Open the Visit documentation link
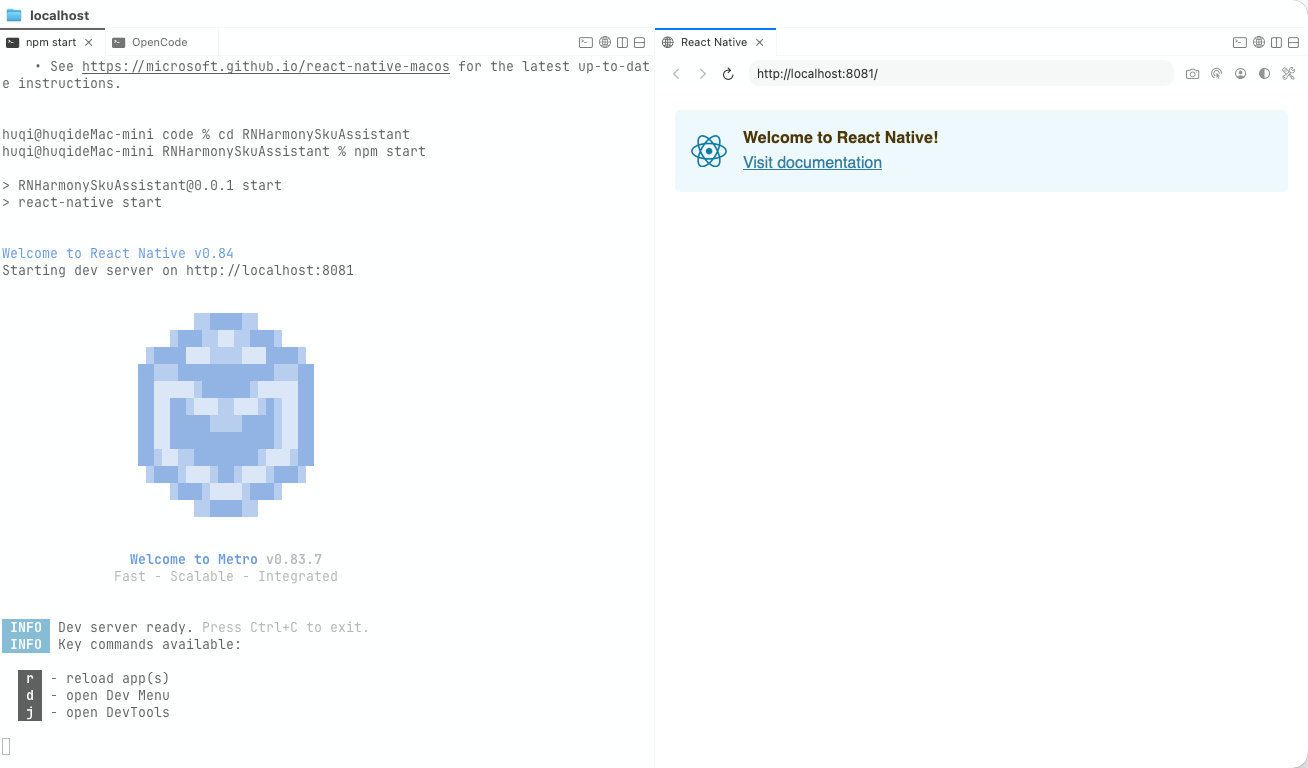This screenshot has height=768, width=1308. [812, 163]
